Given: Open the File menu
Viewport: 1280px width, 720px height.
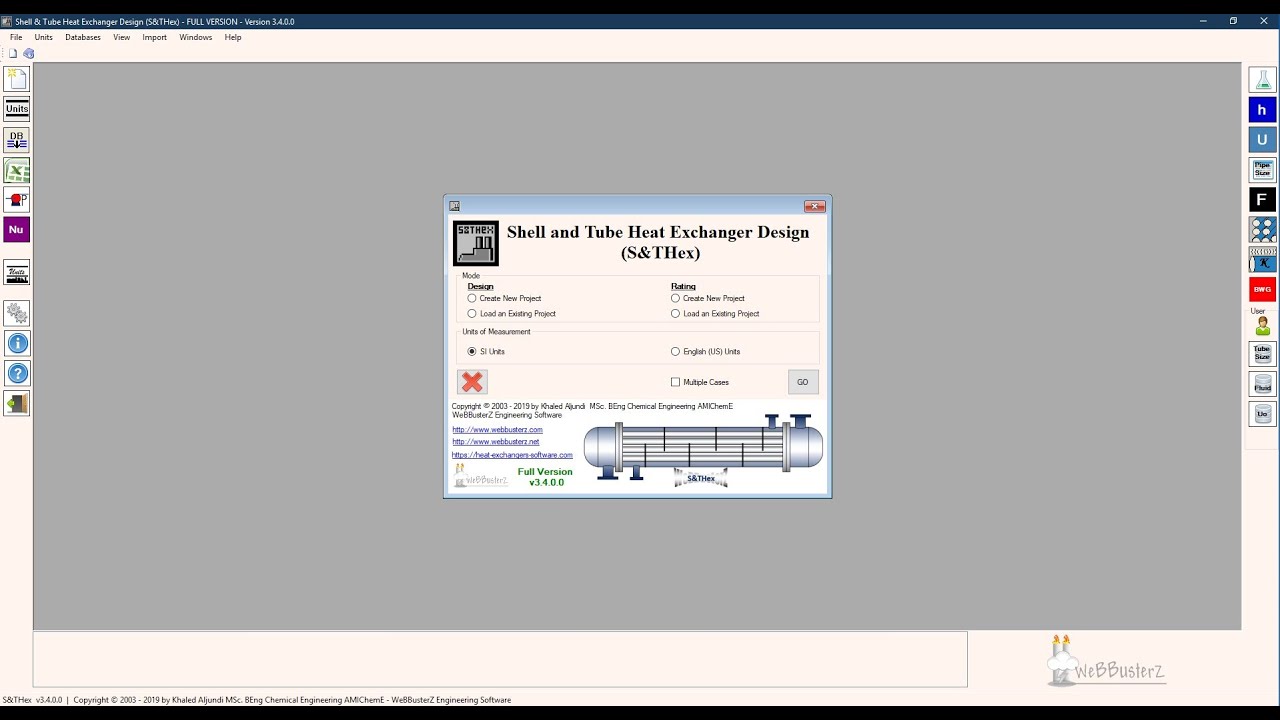Looking at the screenshot, I should click(x=16, y=37).
